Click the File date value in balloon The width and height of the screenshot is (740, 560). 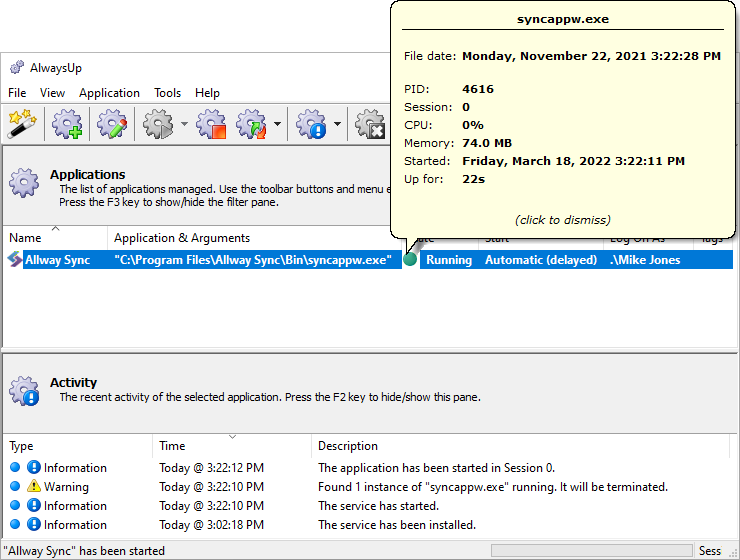coord(591,56)
